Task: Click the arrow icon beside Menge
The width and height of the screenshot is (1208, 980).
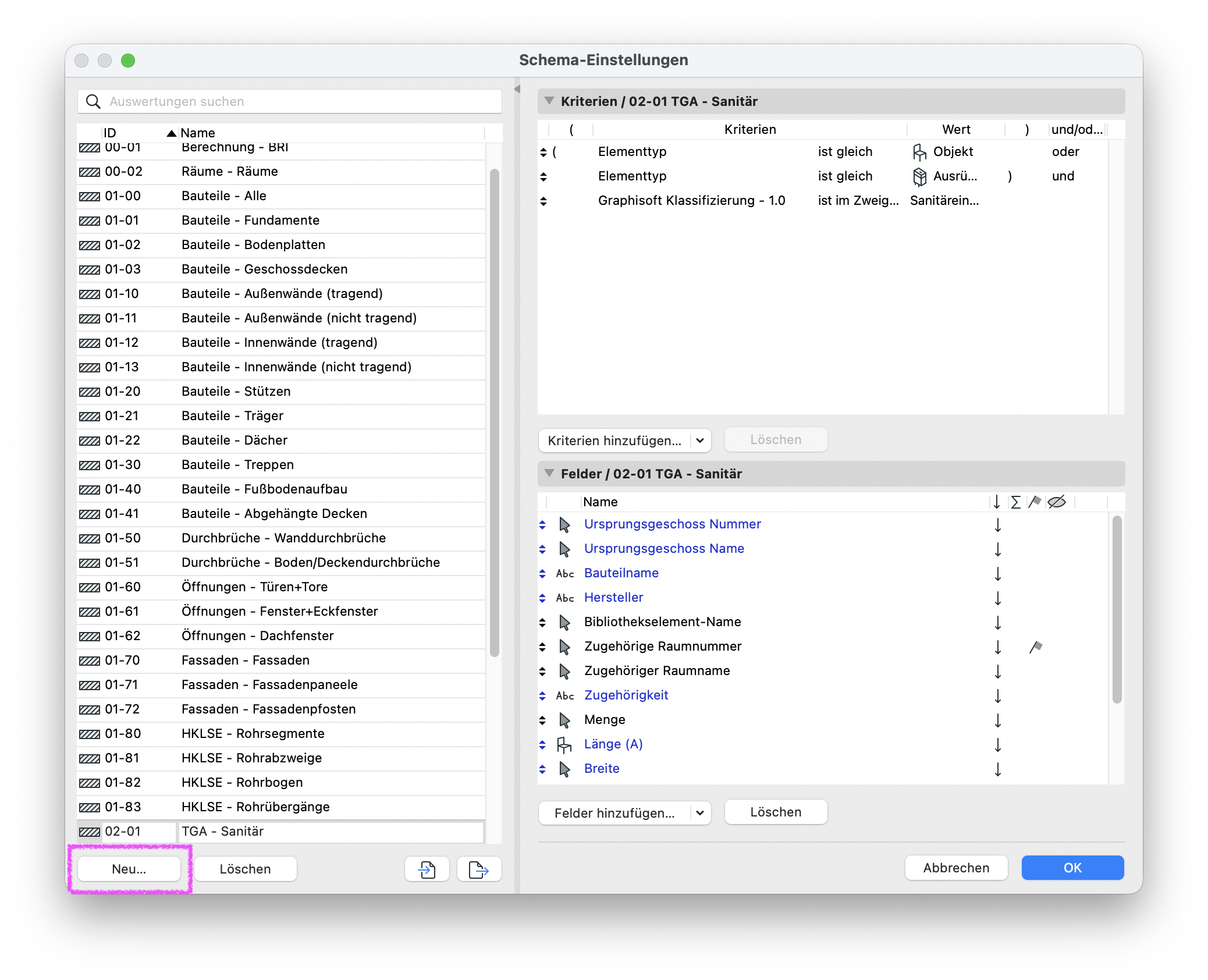Action: point(564,720)
